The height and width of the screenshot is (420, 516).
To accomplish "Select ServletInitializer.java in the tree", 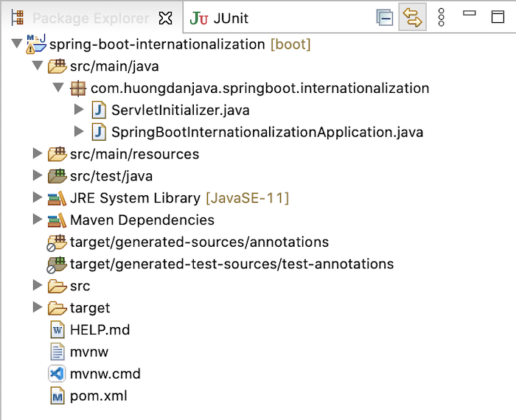I will [180, 110].
